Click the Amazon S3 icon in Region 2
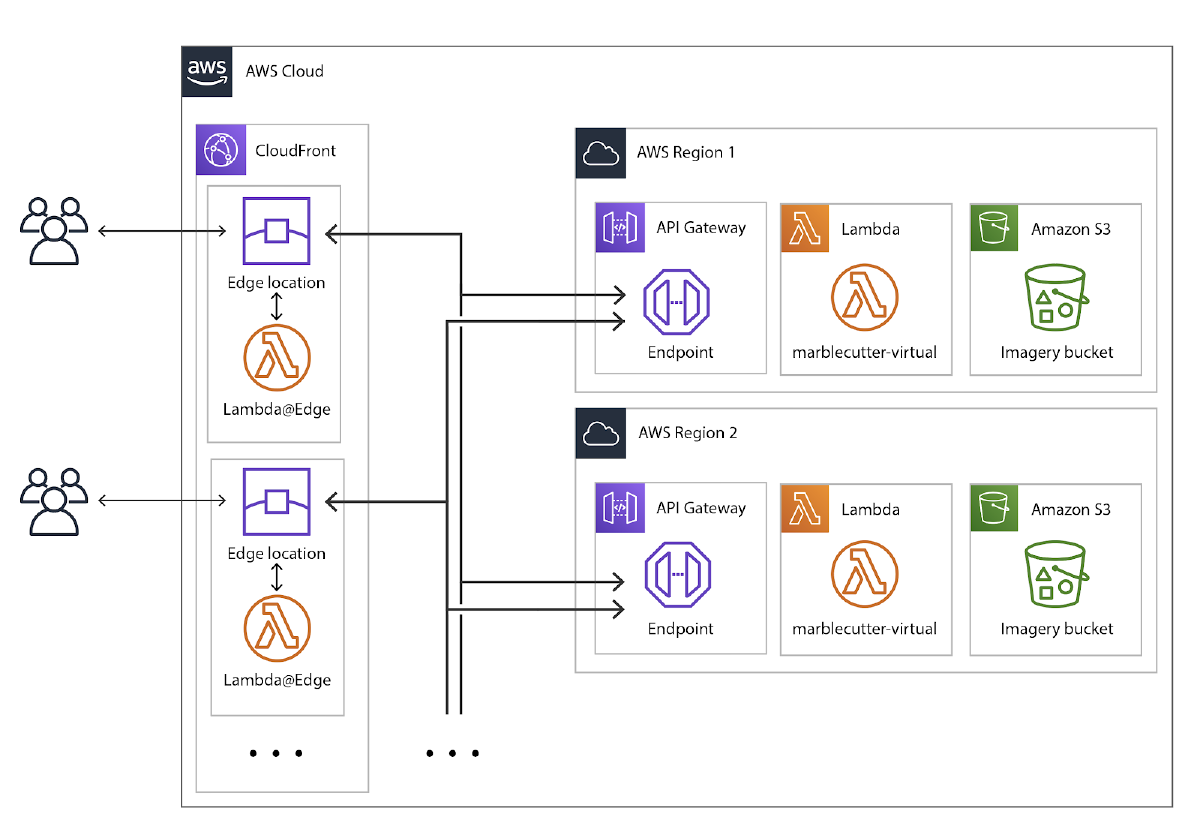 click(993, 509)
